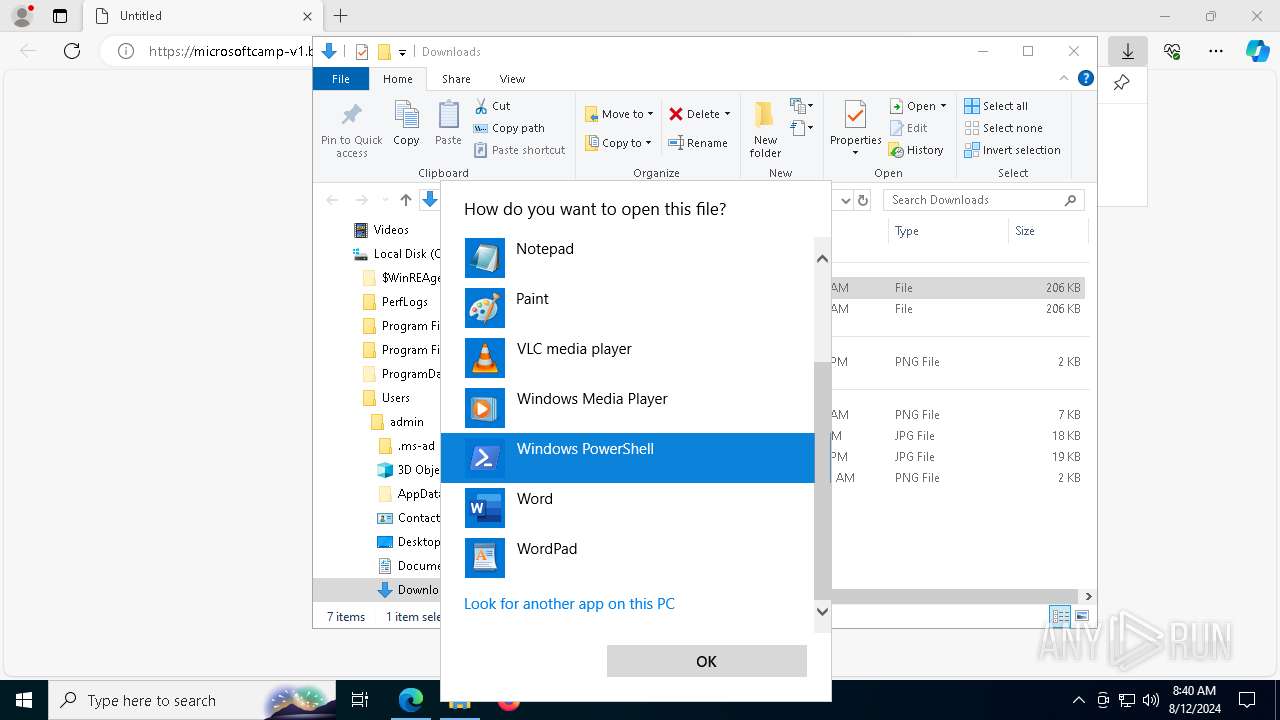The height and width of the screenshot is (720, 1280).
Task: Show hidden system tray icons
Action: coord(1078,700)
